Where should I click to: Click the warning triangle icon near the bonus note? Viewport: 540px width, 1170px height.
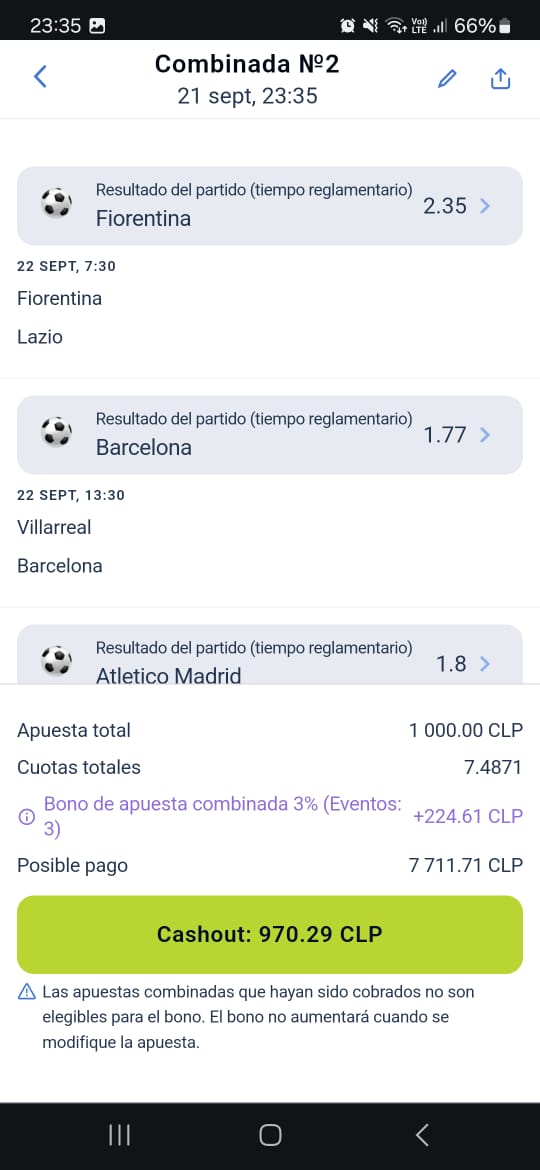(x=26, y=992)
